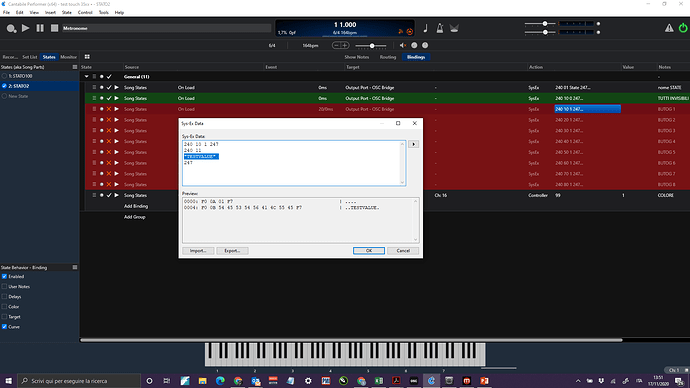This screenshot has width=690, height=388.
Task: Switch to the Set List tab
Action: pyautogui.click(x=29, y=57)
